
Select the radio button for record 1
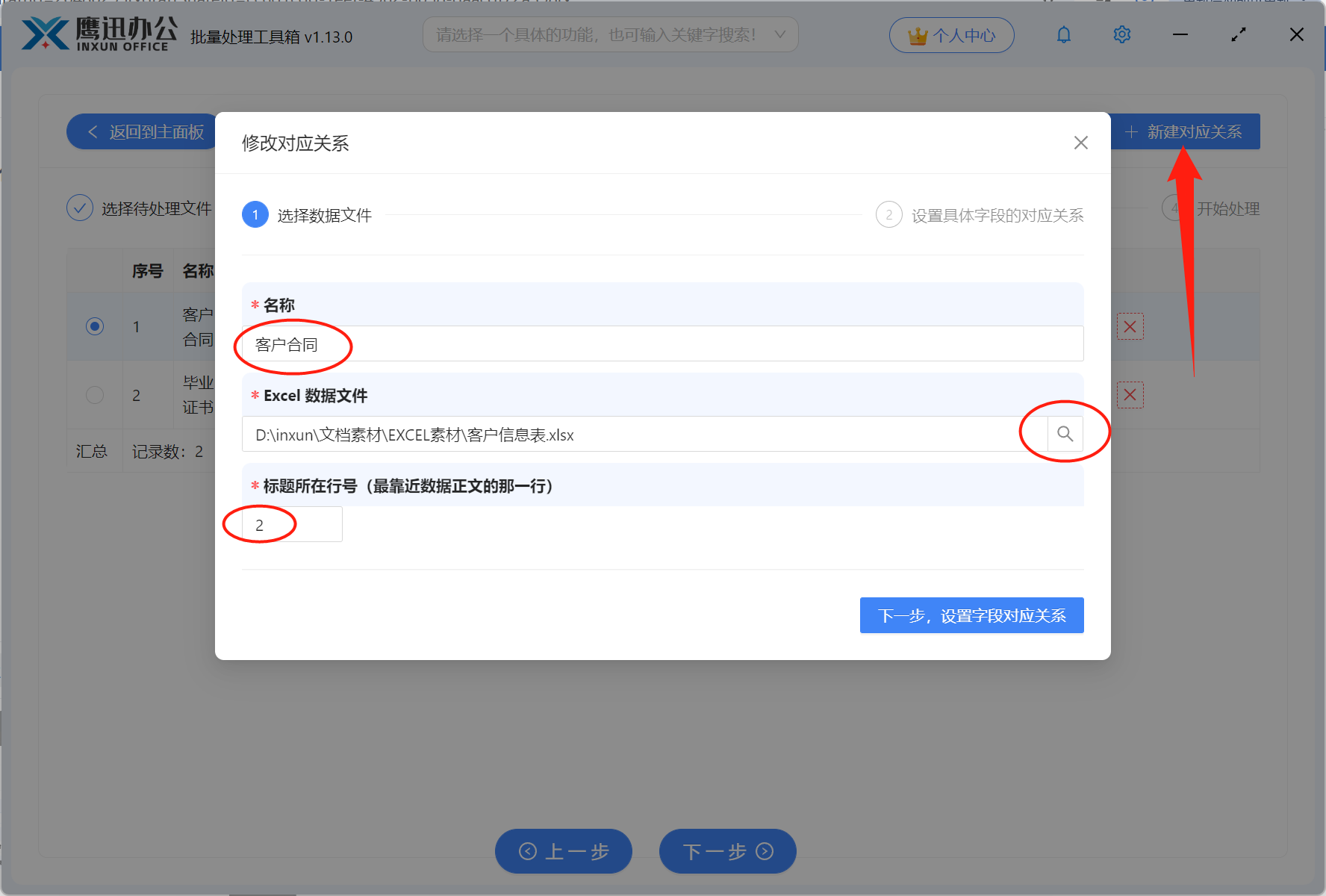click(x=94, y=326)
